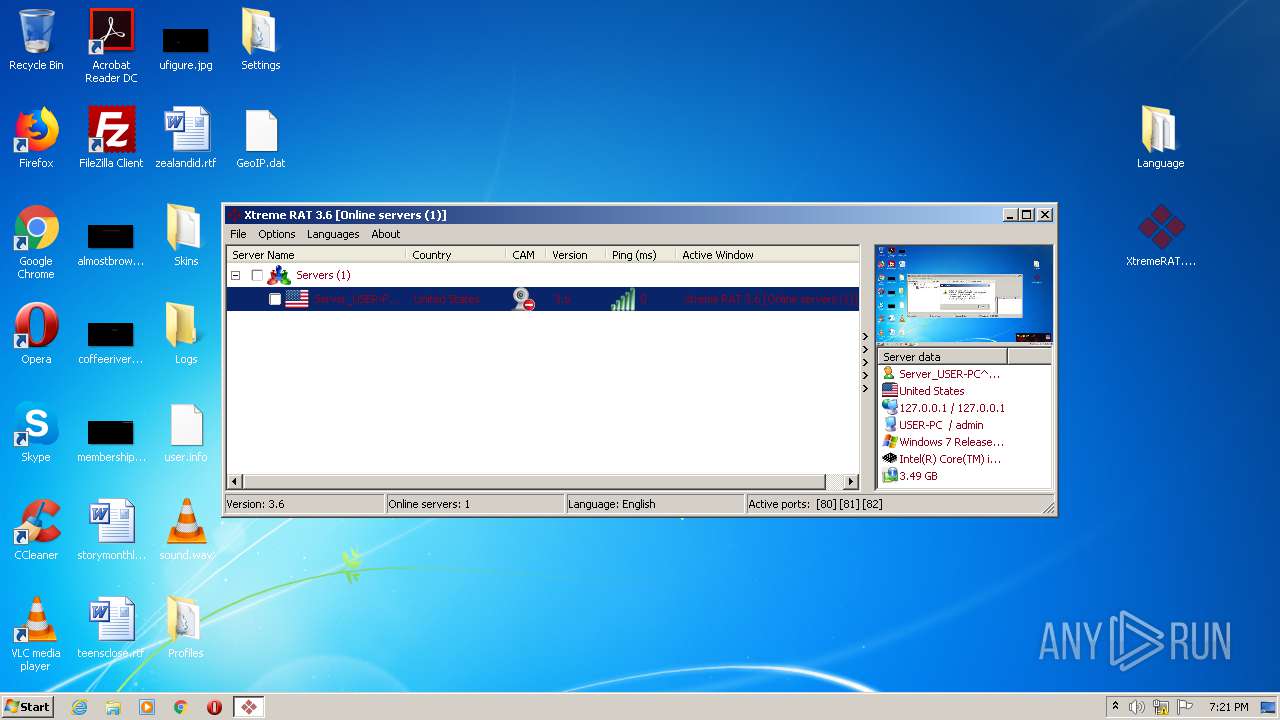Collapse the Servers (1) tree node
The height and width of the screenshot is (720, 1280).
[236, 275]
